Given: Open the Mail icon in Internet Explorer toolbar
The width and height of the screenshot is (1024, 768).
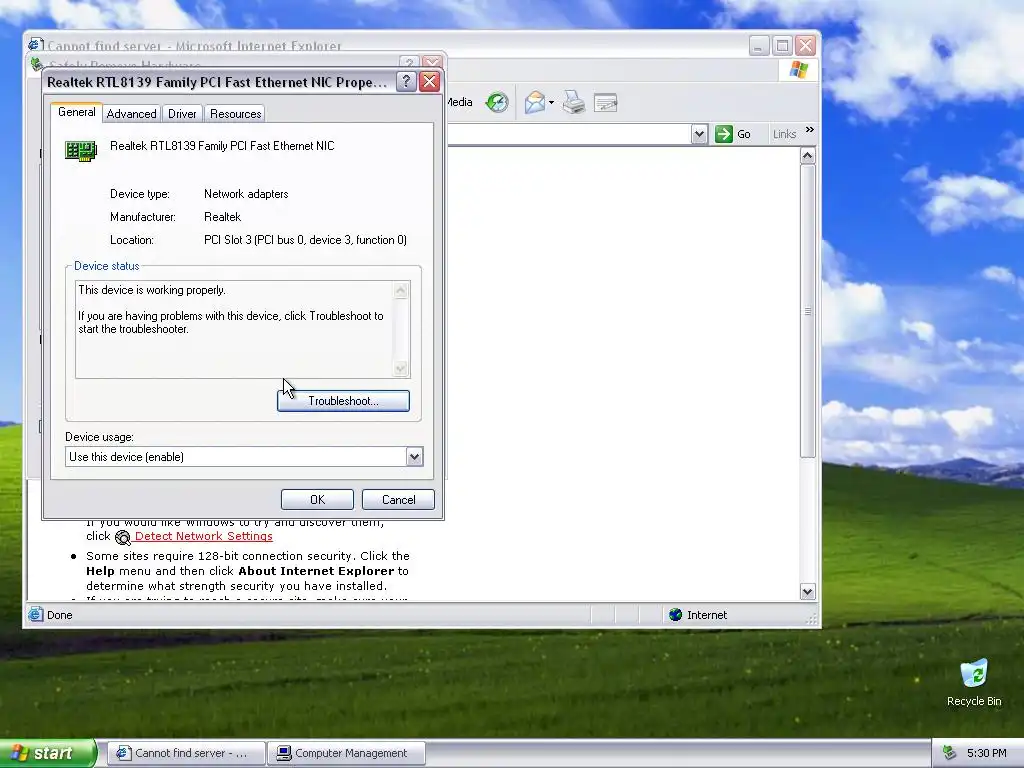Looking at the screenshot, I should point(535,103).
